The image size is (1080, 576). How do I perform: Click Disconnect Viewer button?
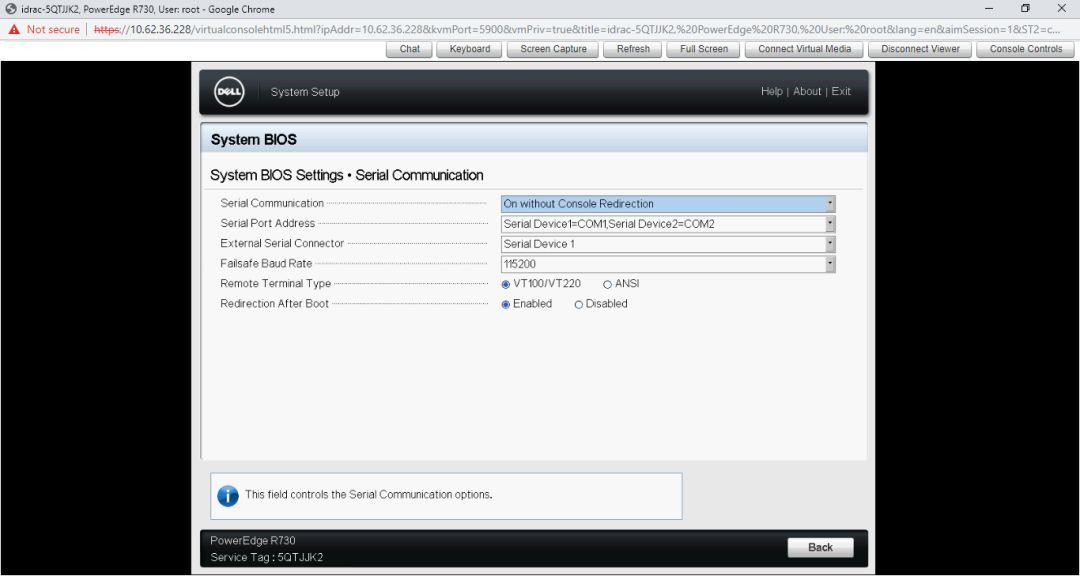click(x=920, y=49)
